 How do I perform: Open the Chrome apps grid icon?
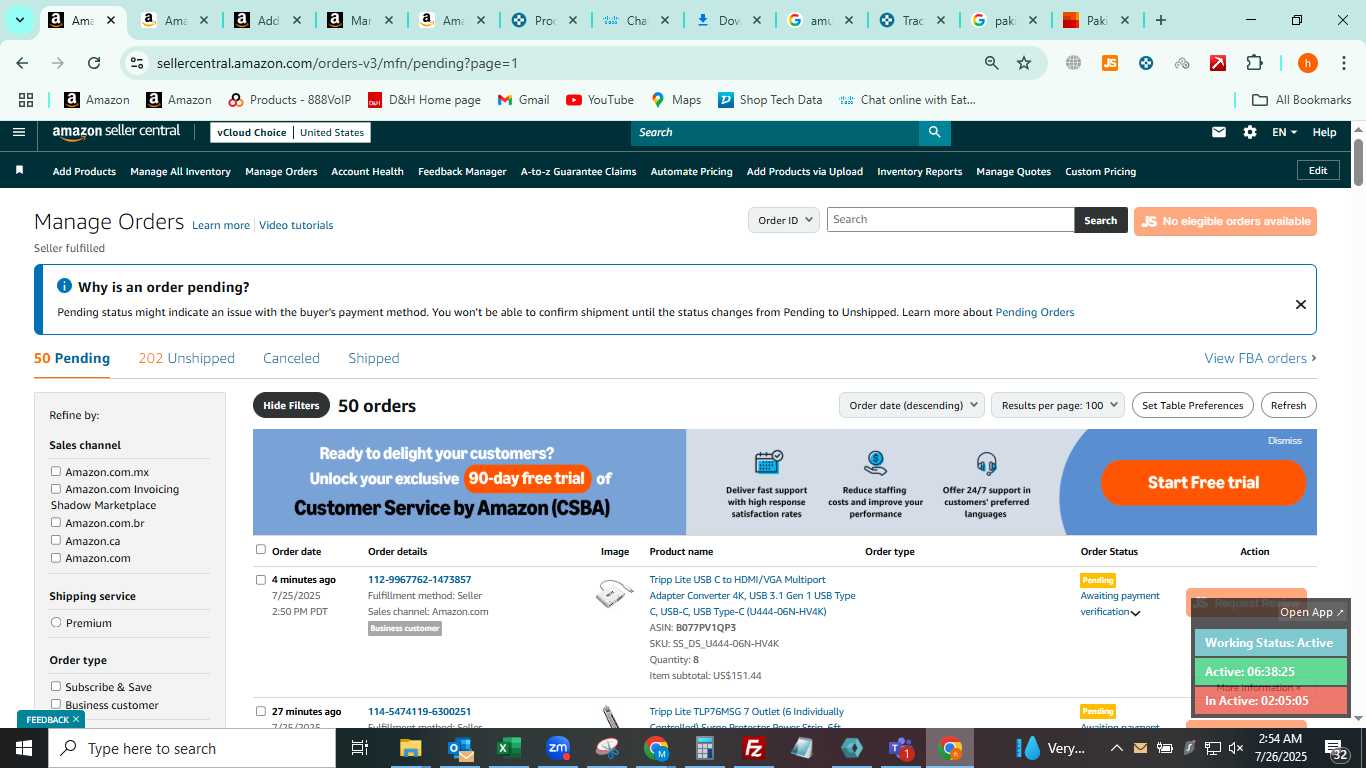(26, 100)
